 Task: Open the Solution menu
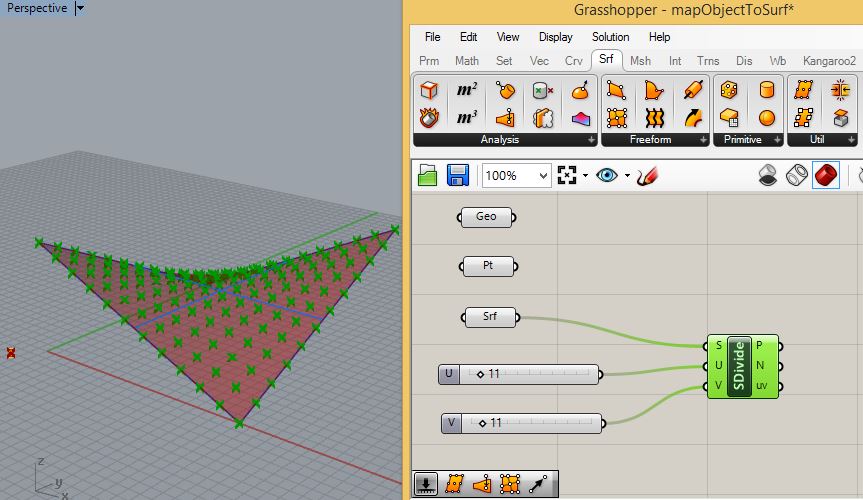tap(610, 37)
